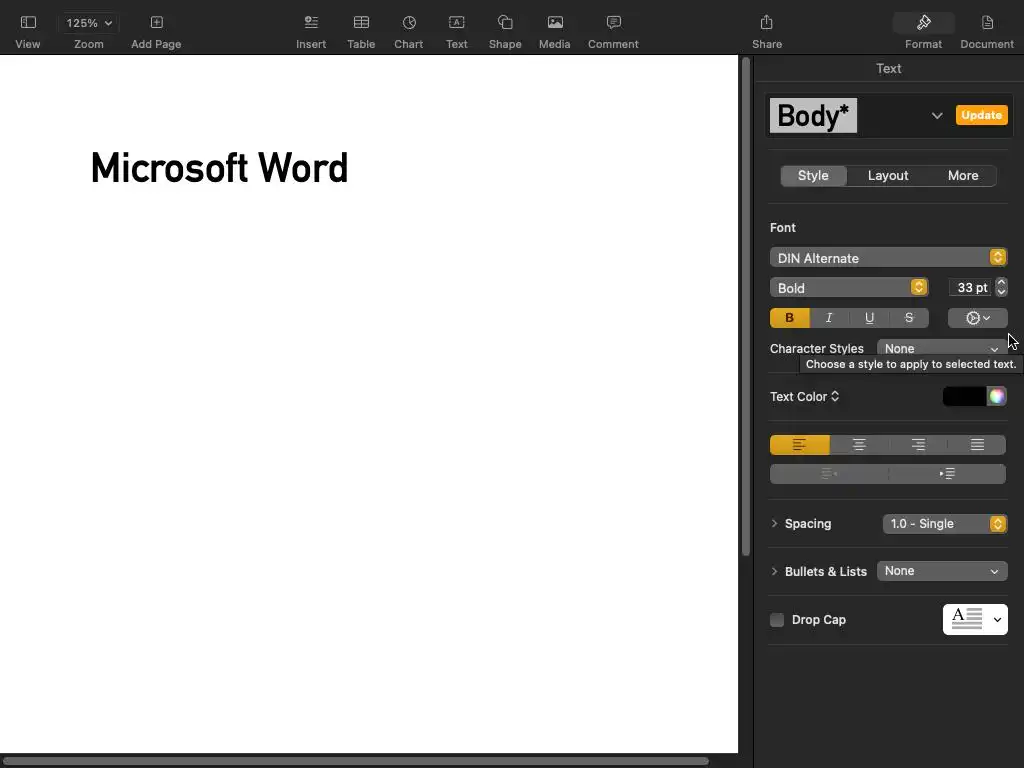The width and height of the screenshot is (1024, 768).
Task: Toggle the Format inspector
Action: click(x=923, y=31)
